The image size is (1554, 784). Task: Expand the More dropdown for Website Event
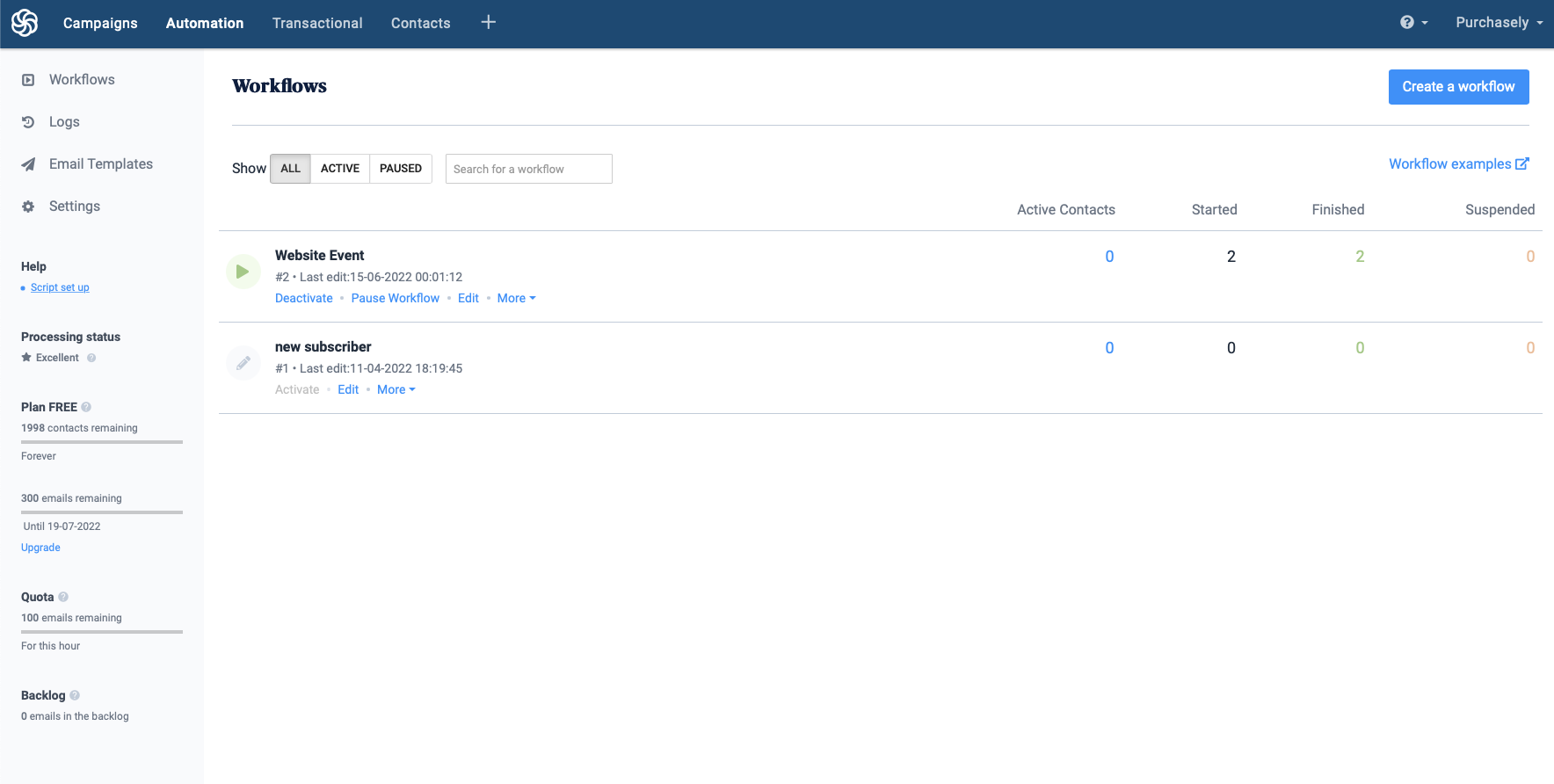coord(516,298)
